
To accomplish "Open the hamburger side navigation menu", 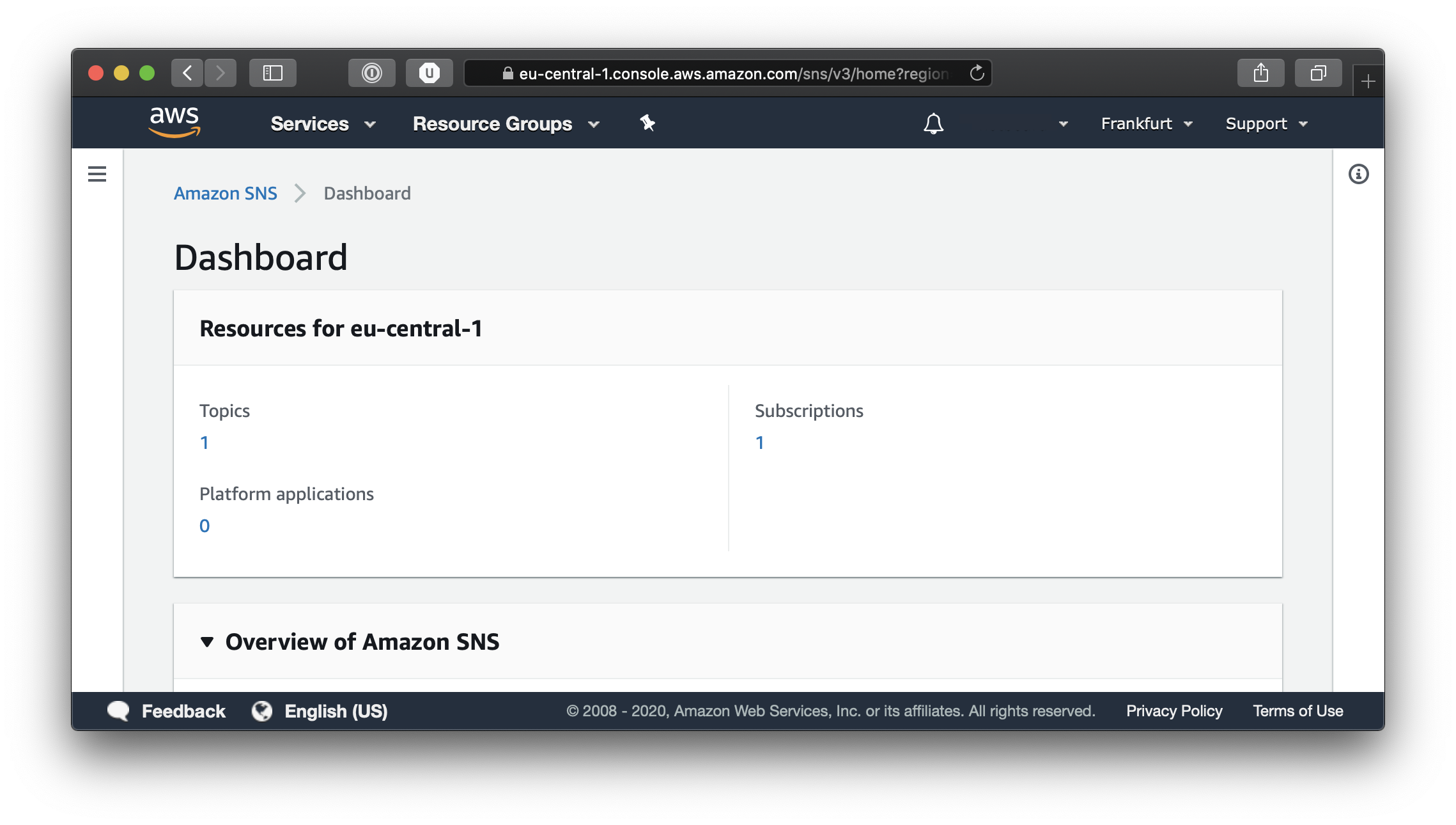I will pyautogui.click(x=97, y=174).
